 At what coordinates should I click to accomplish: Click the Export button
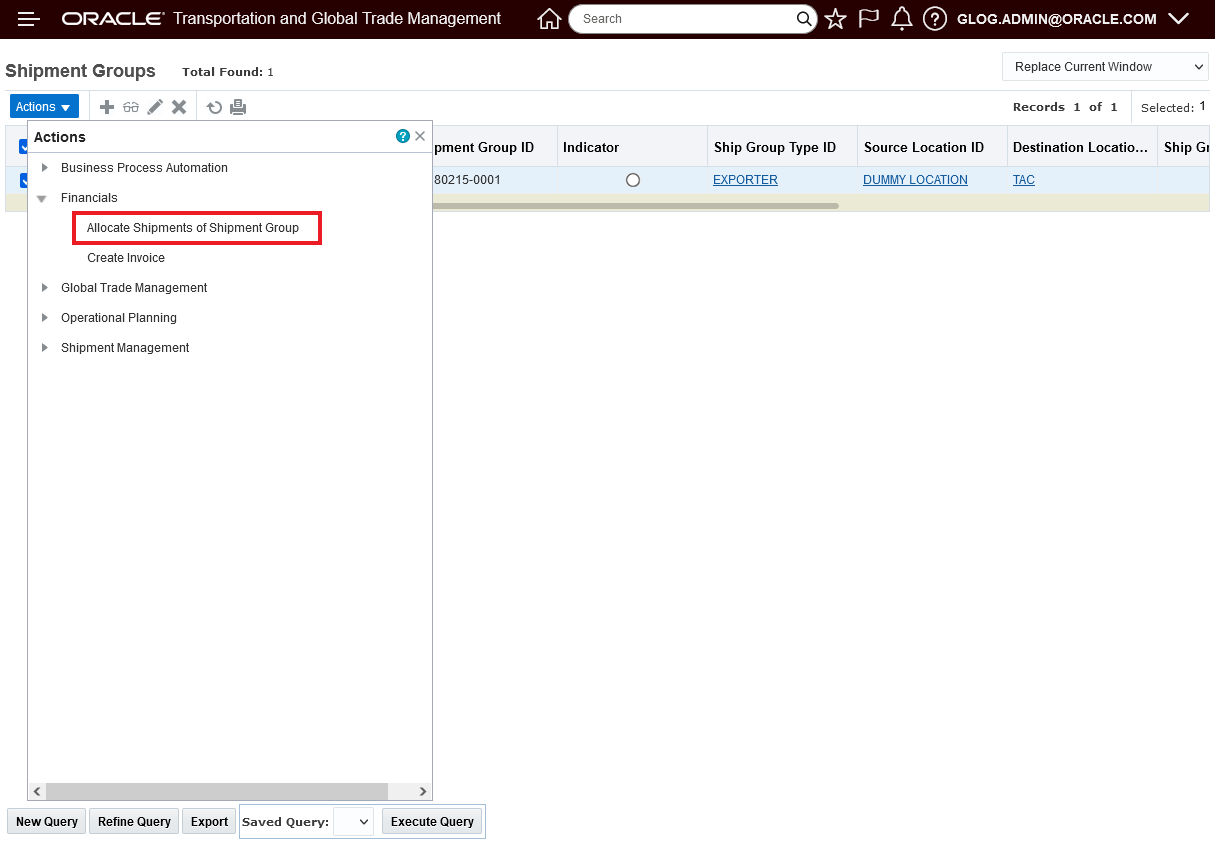[209, 822]
